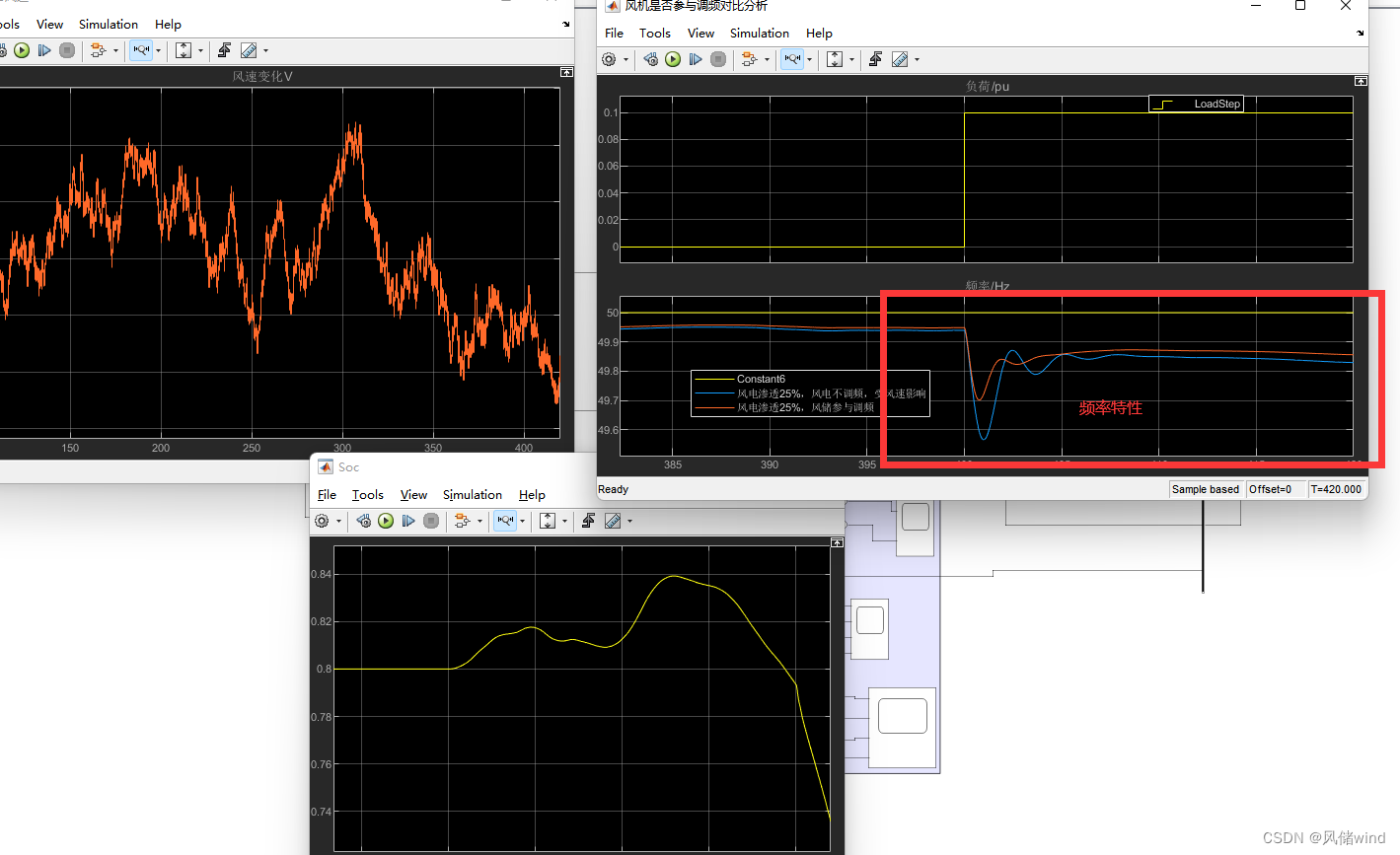Run simulation from frequency comparison scope
Screen dimensions: 1400x855
click(x=673, y=59)
